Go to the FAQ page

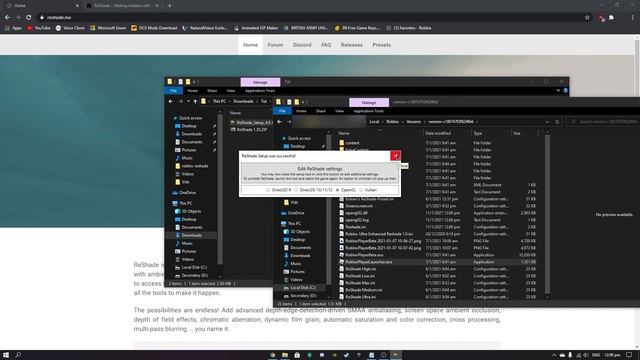coord(326,45)
